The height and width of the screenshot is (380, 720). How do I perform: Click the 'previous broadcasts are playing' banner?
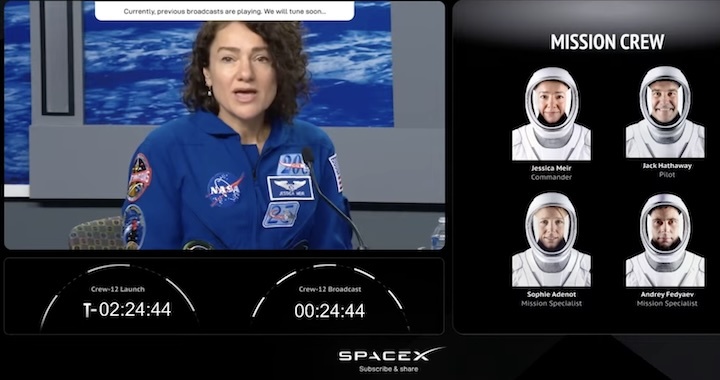(x=225, y=11)
